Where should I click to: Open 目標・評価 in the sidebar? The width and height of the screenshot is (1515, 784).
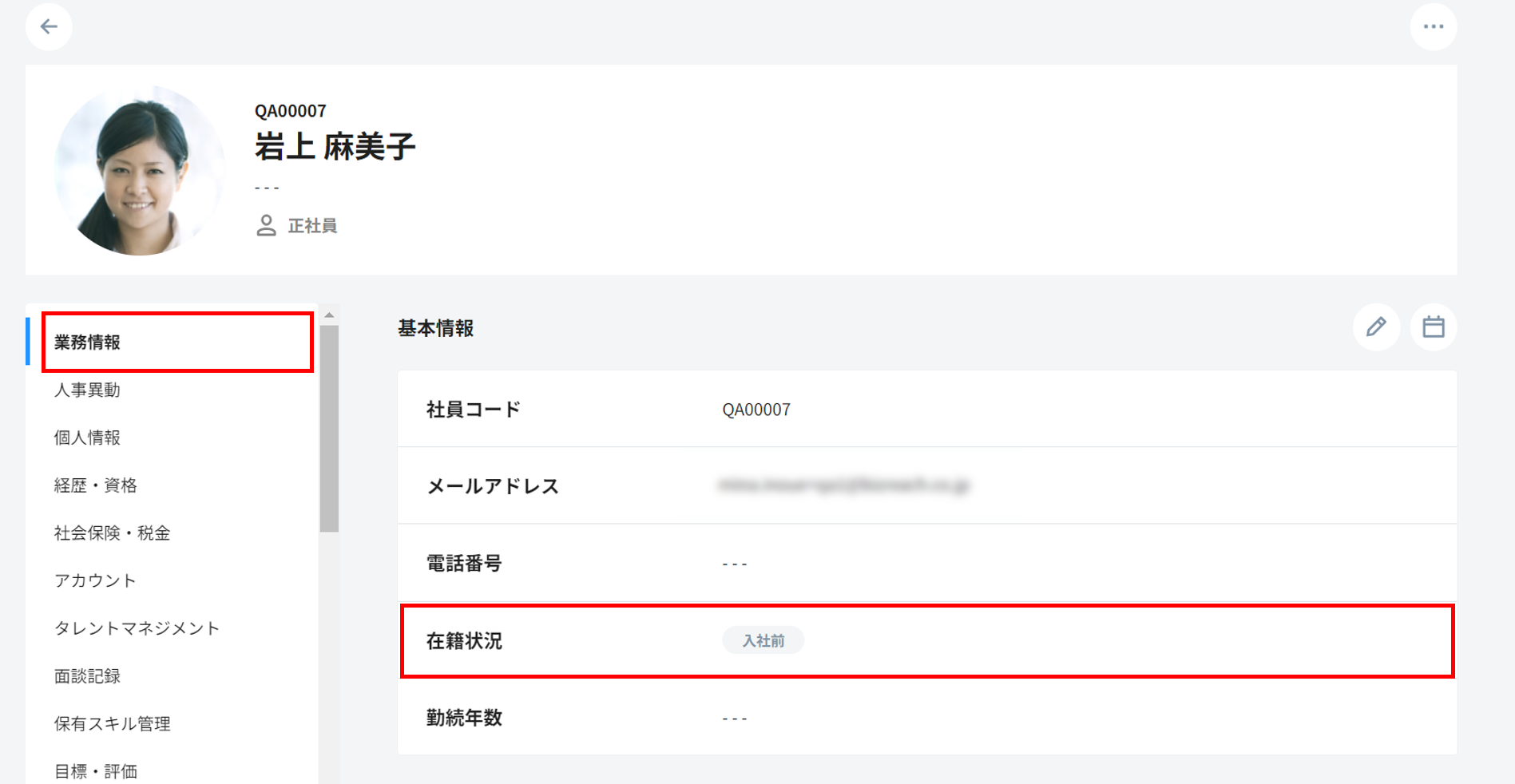click(x=96, y=771)
